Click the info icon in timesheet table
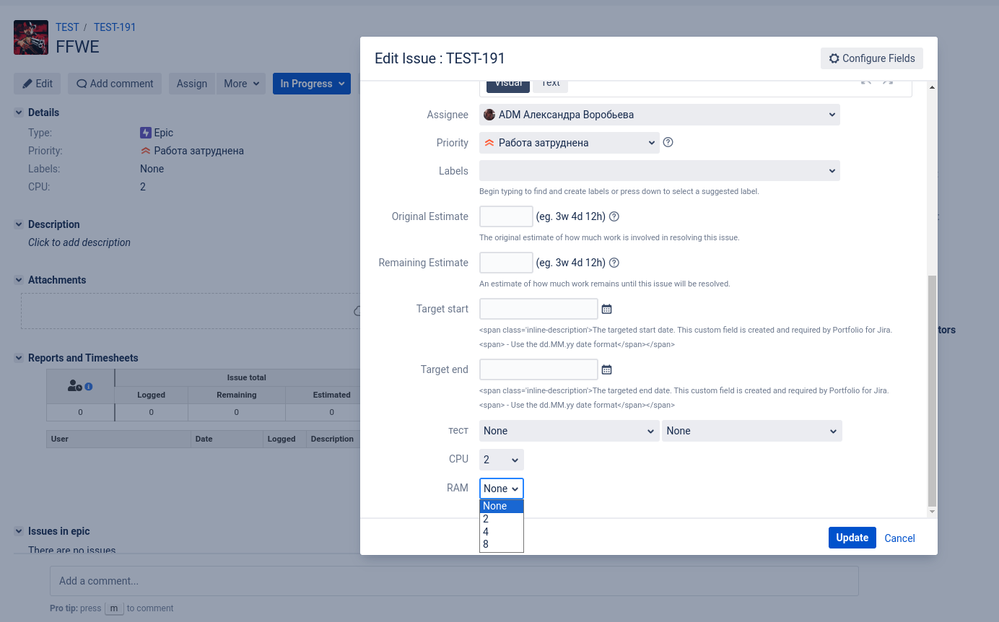Screen dimensions: 999x622 pyautogui.click(x=89, y=386)
